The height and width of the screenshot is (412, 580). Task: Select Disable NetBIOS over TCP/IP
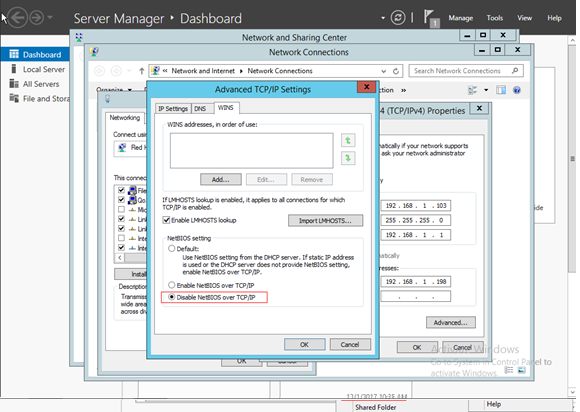click(x=171, y=297)
